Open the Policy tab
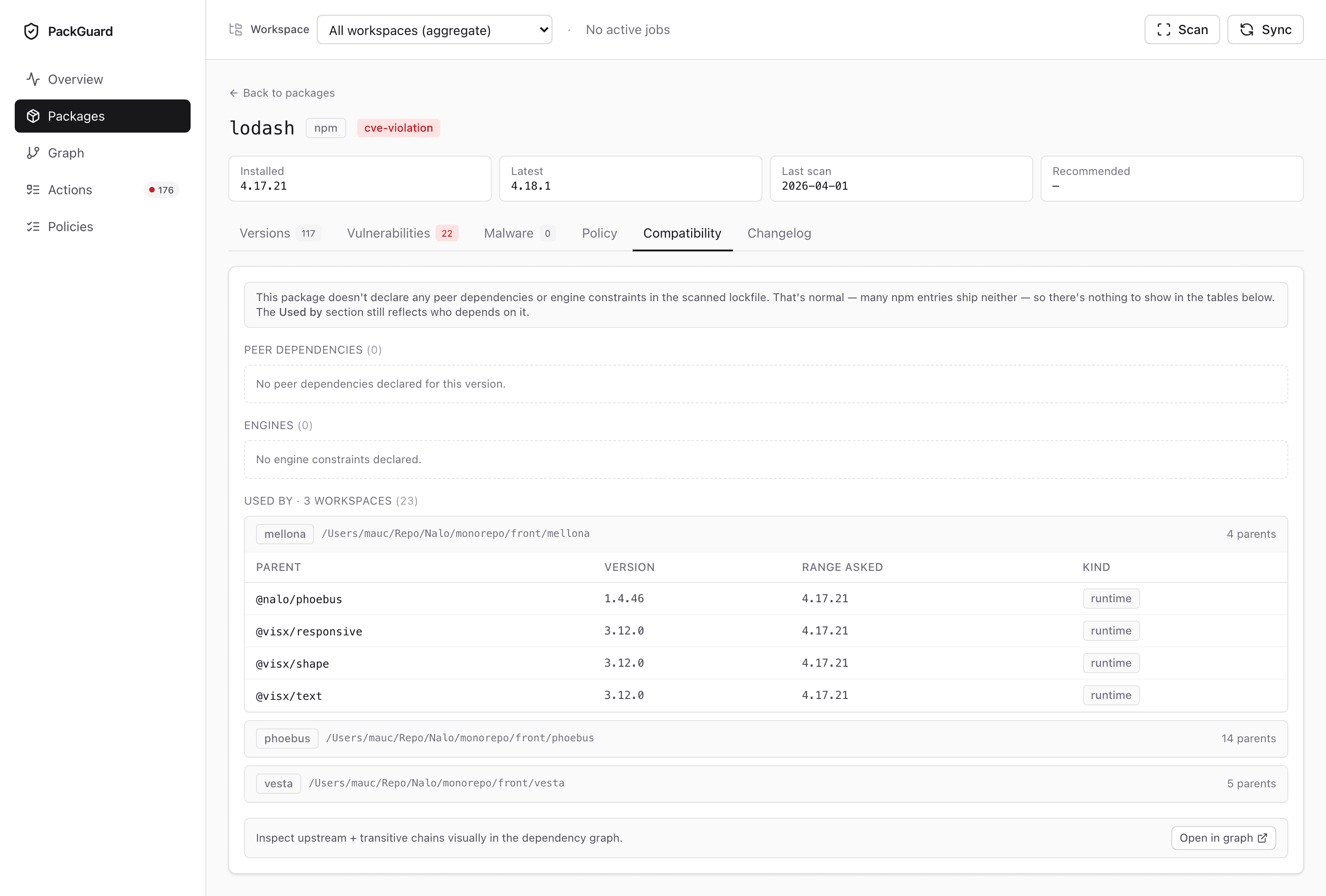 599,233
